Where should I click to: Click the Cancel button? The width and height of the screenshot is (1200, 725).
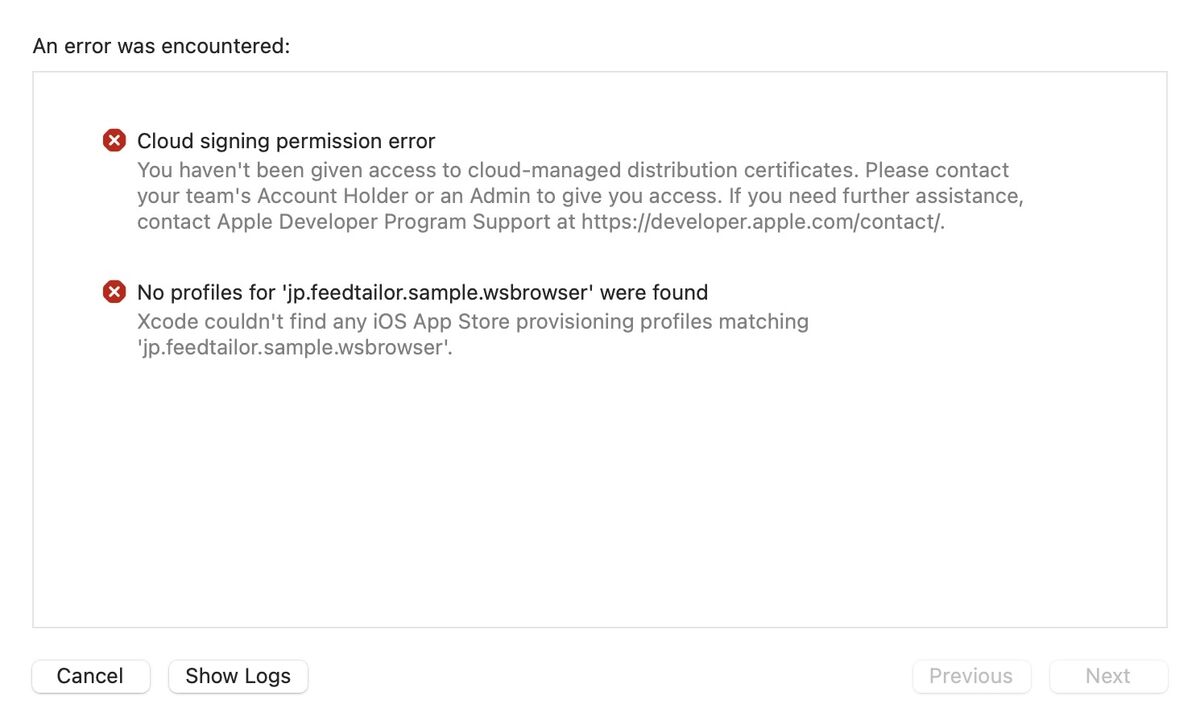91,676
